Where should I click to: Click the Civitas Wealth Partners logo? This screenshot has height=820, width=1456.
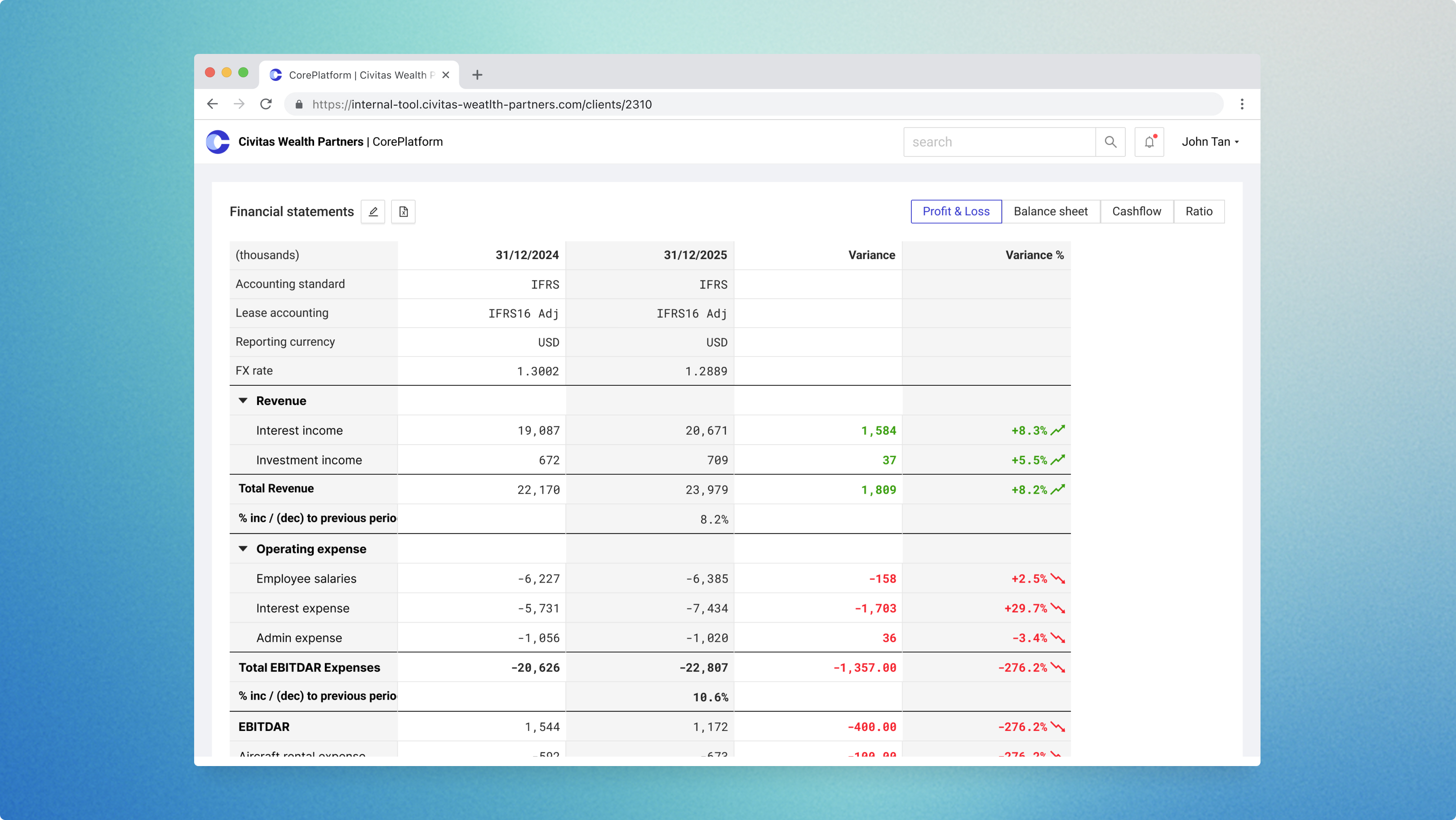[x=218, y=142]
